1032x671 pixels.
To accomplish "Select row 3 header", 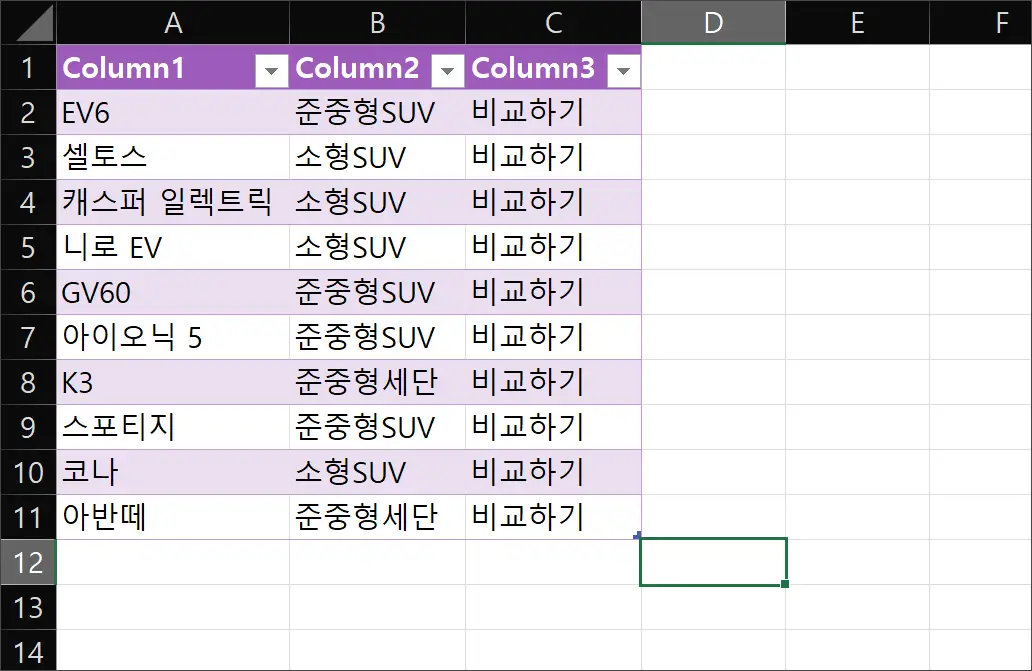I will pyautogui.click(x=28, y=157).
